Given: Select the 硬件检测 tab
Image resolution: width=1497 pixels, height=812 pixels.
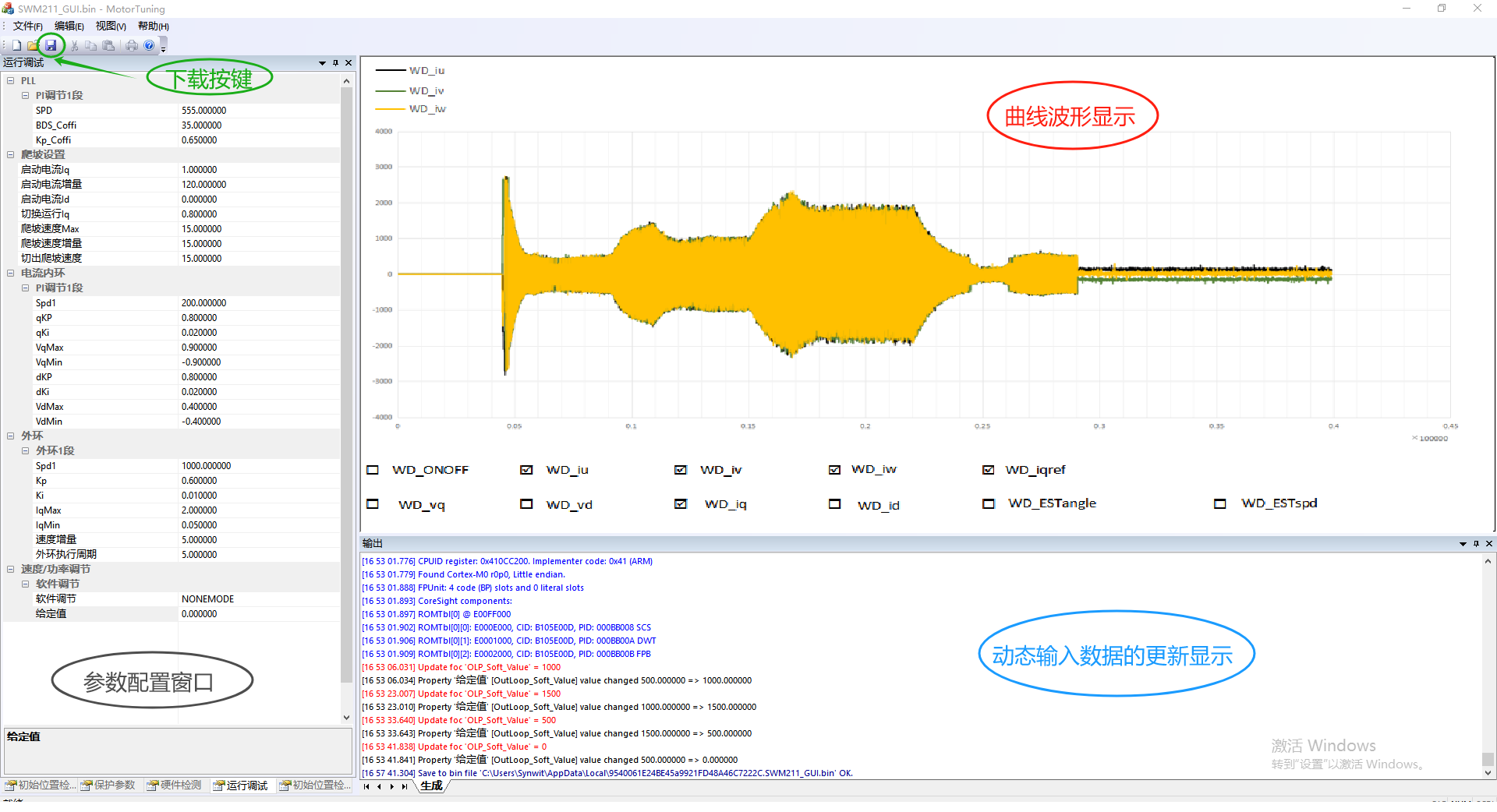Looking at the screenshot, I should click(175, 785).
